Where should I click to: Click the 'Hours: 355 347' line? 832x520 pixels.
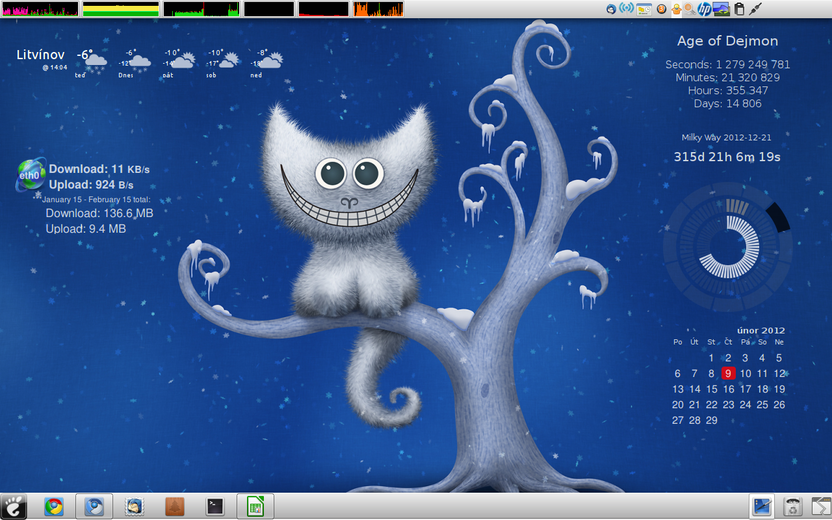click(x=727, y=91)
